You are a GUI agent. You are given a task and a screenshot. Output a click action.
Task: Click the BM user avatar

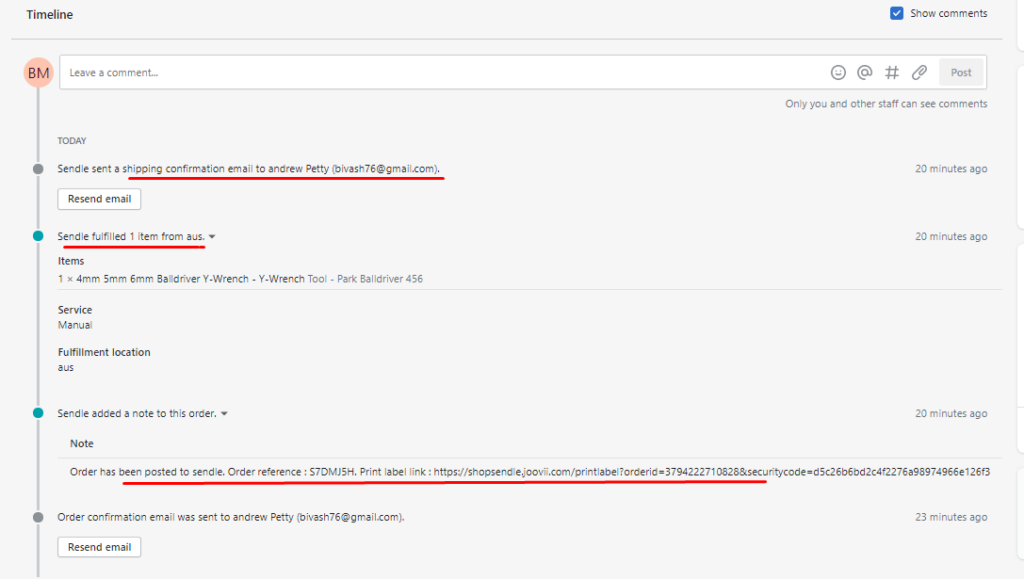(39, 73)
